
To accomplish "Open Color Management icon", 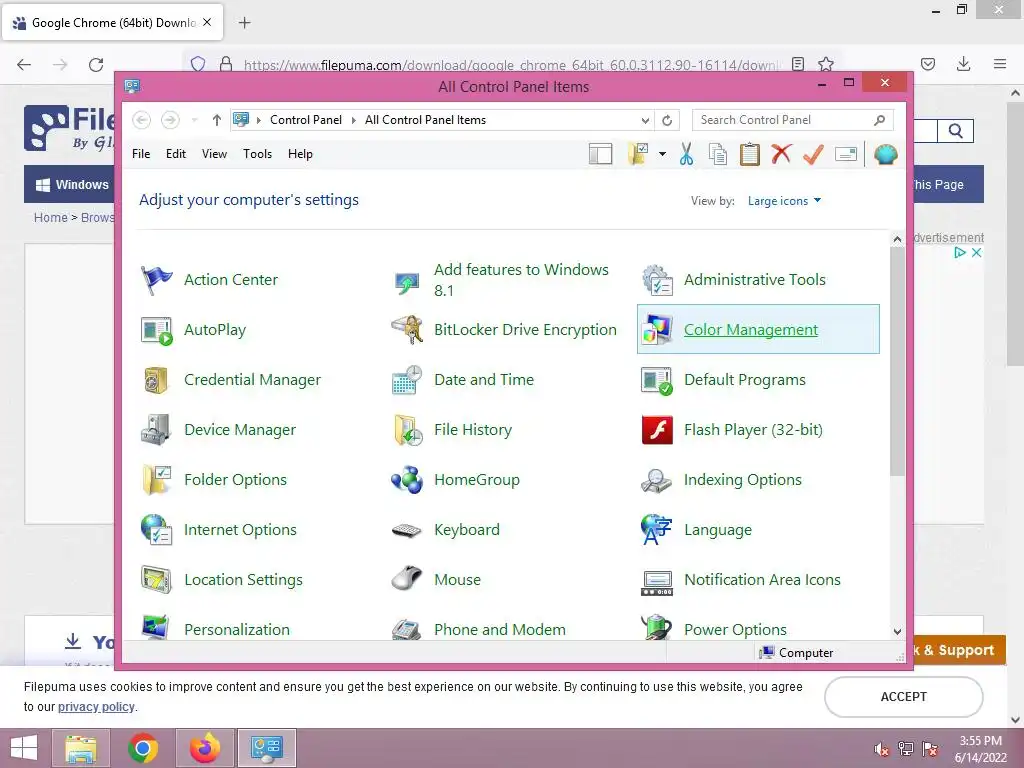I will (657, 330).
